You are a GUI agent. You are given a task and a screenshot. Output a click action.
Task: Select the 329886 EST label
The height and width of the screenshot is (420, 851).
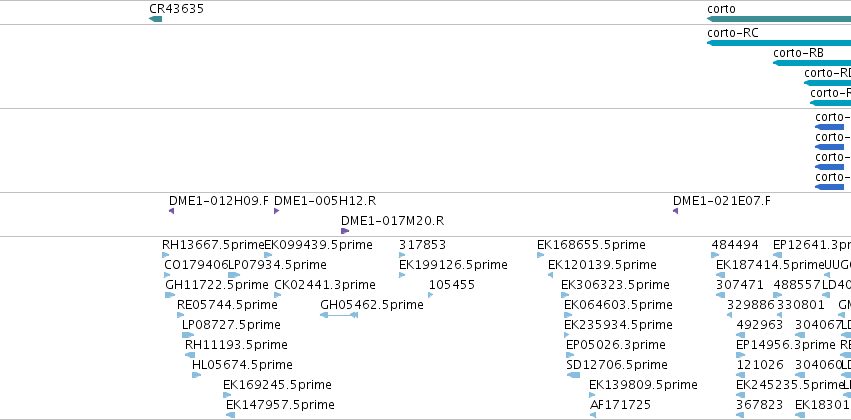coord(751,305)
